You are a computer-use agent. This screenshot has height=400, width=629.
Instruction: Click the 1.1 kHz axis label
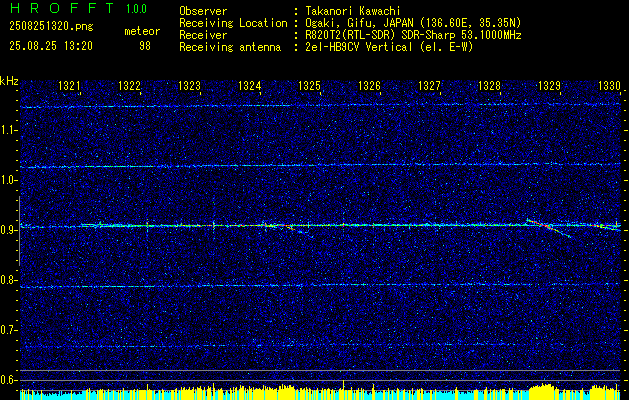(8, 130)
